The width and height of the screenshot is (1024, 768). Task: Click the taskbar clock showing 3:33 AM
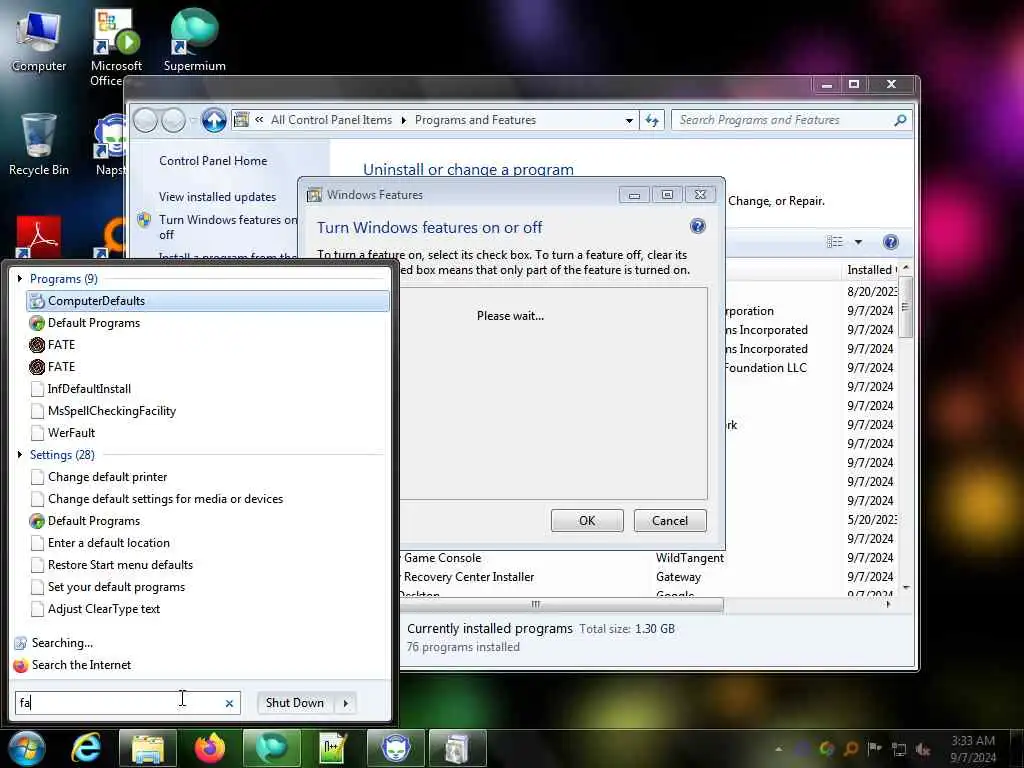973,749
